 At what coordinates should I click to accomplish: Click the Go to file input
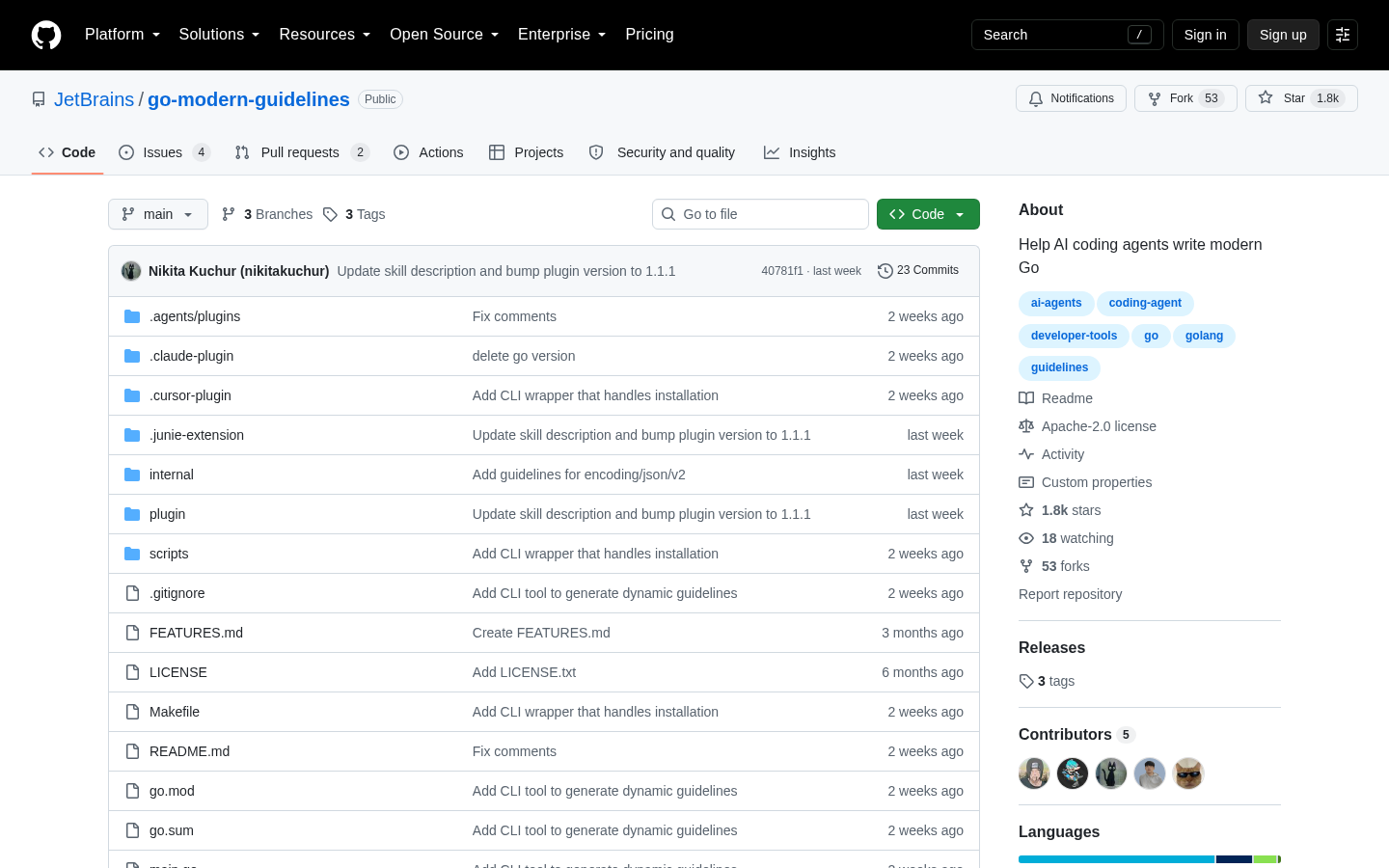click(x=760, y=214)
